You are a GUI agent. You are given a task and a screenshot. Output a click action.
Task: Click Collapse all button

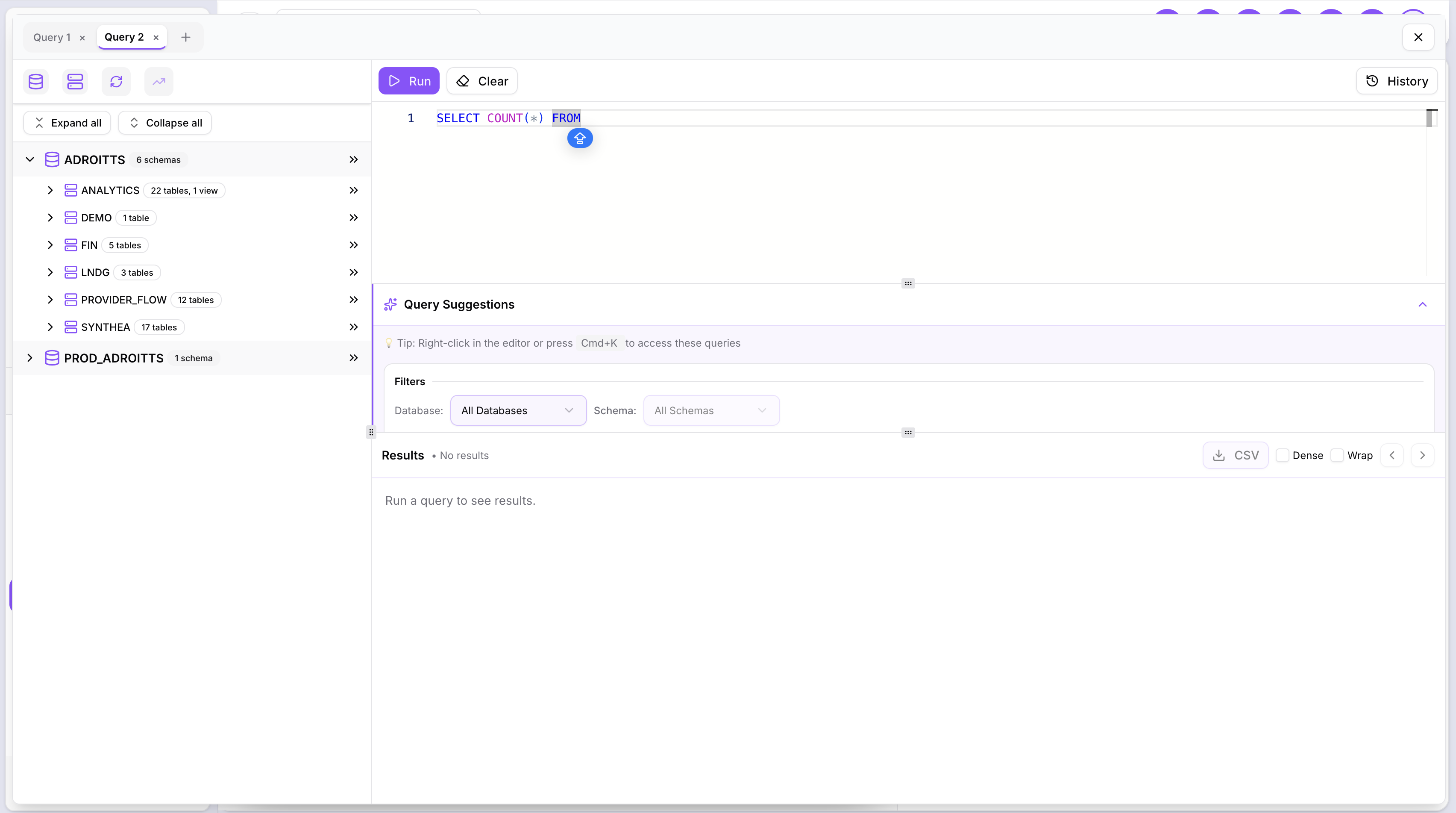(165, 123)
